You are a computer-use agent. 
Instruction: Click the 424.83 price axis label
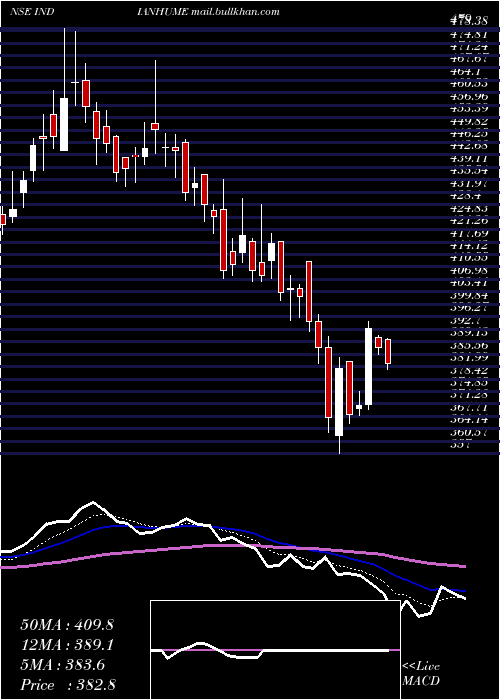click(468, 208)
